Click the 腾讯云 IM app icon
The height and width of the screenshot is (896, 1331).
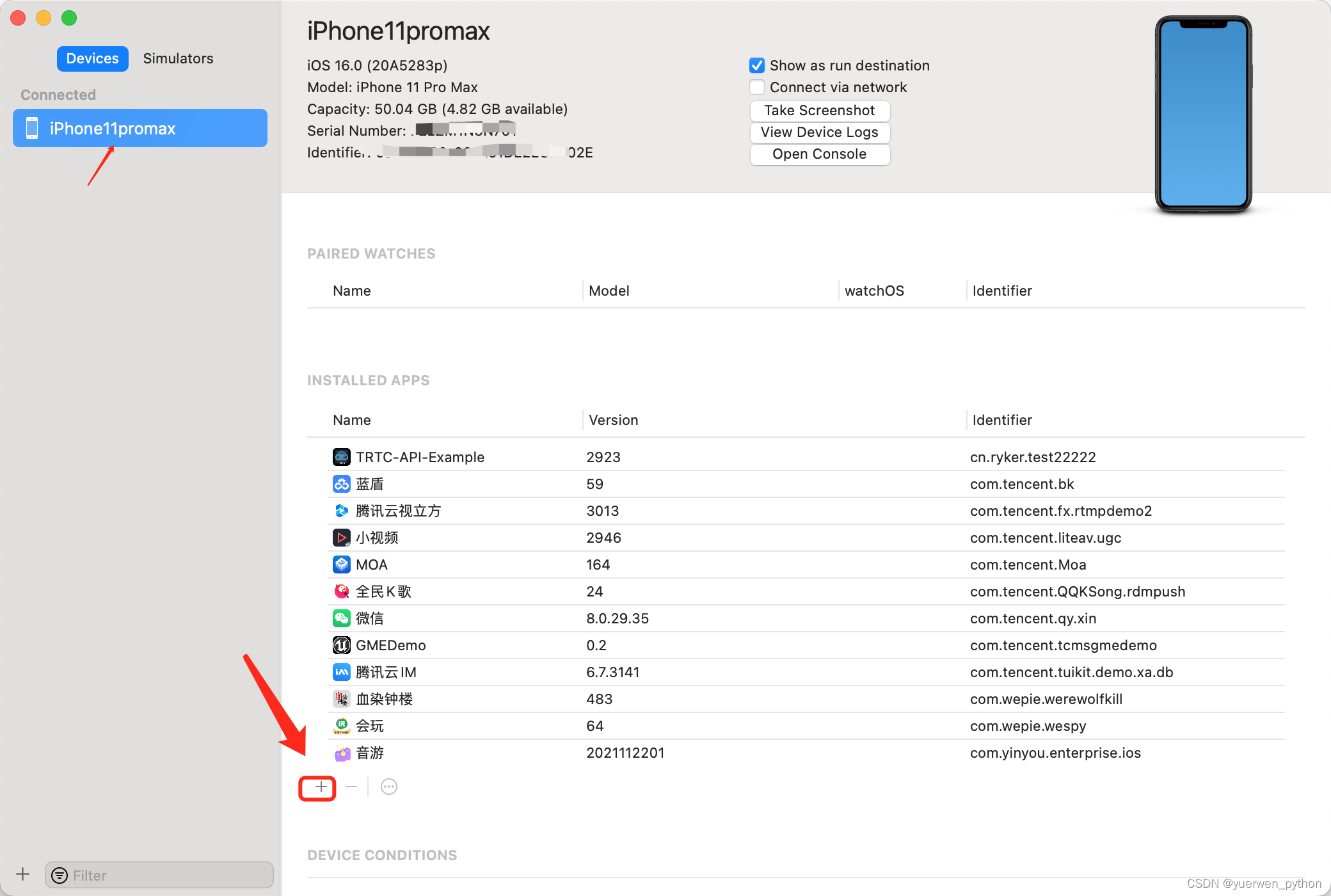tap(342, 672)
